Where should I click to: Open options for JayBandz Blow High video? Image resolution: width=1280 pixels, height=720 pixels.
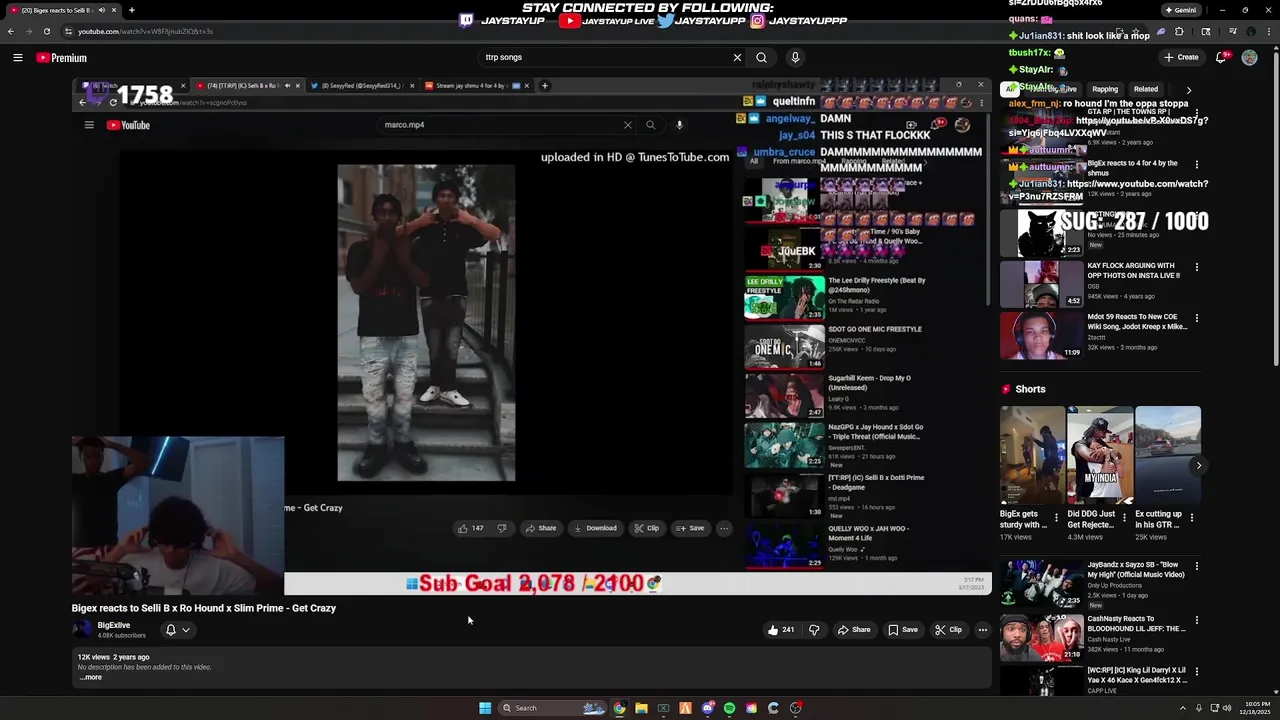point(1196,567)
